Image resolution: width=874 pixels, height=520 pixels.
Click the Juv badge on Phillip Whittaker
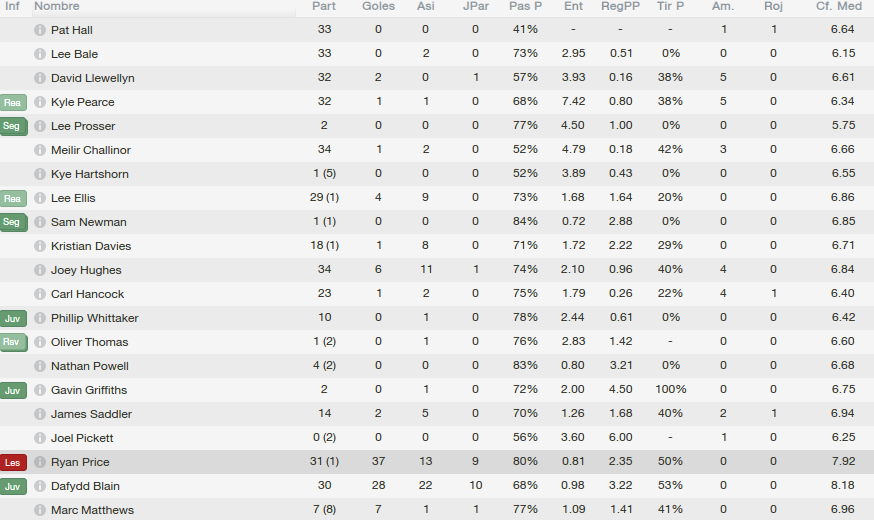[13, 319]
